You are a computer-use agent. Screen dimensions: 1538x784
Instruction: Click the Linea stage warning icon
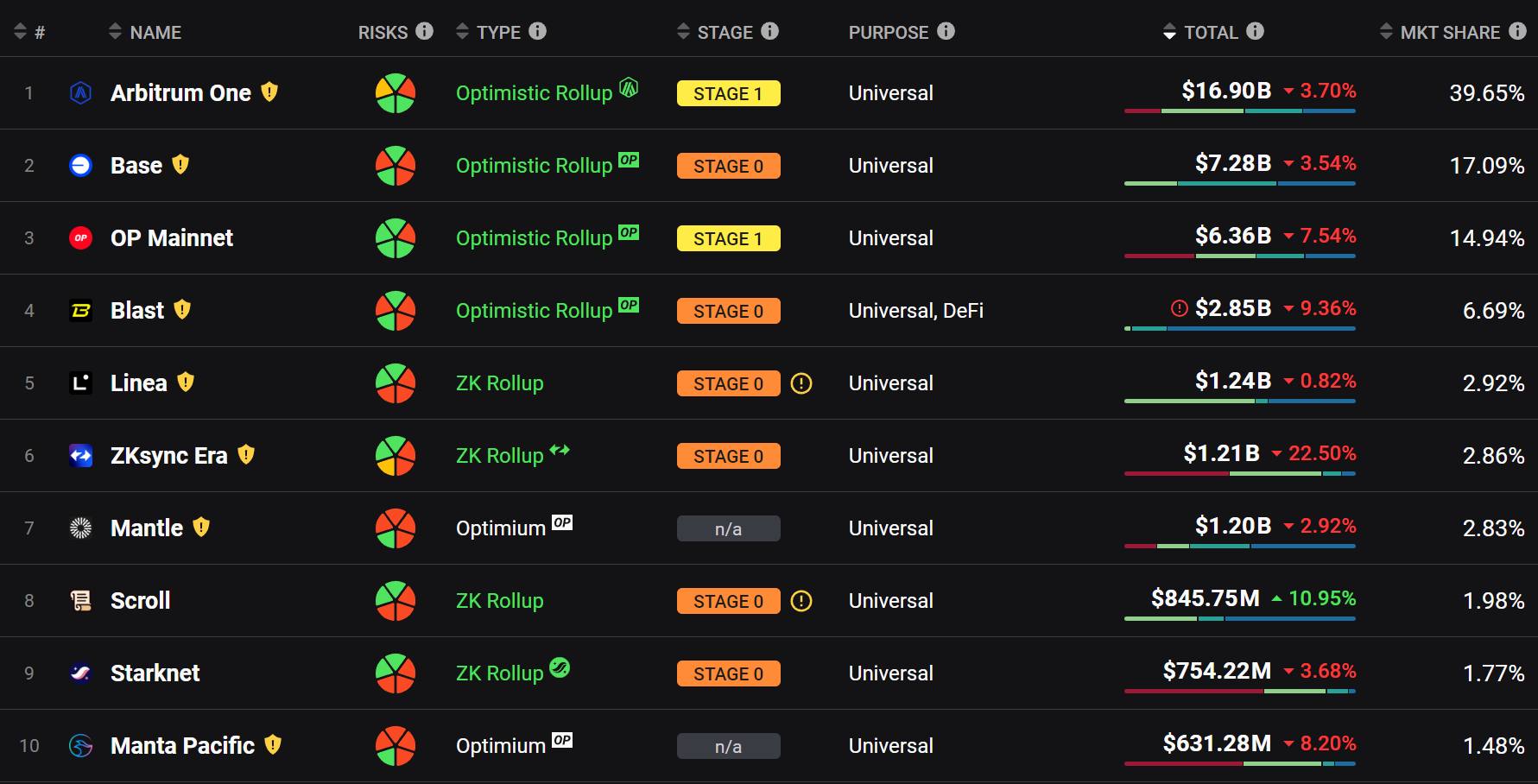point(801,383)
